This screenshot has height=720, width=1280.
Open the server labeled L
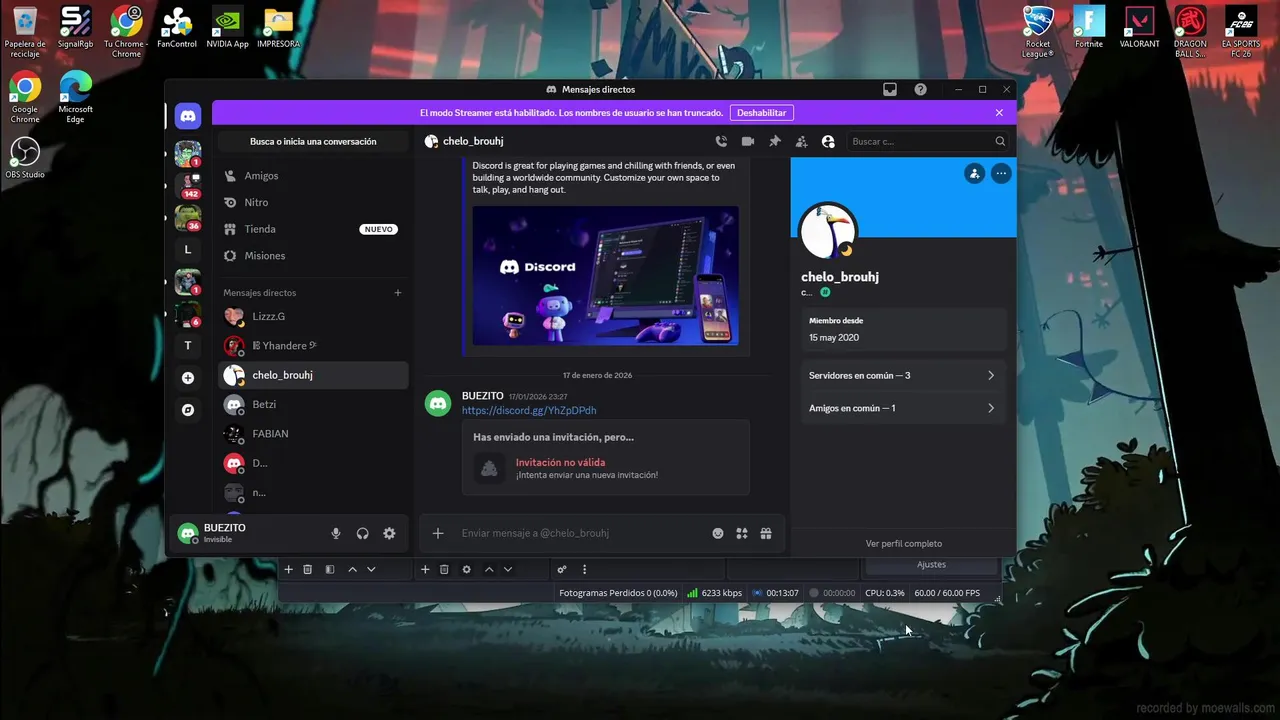(x=188, y=250)
